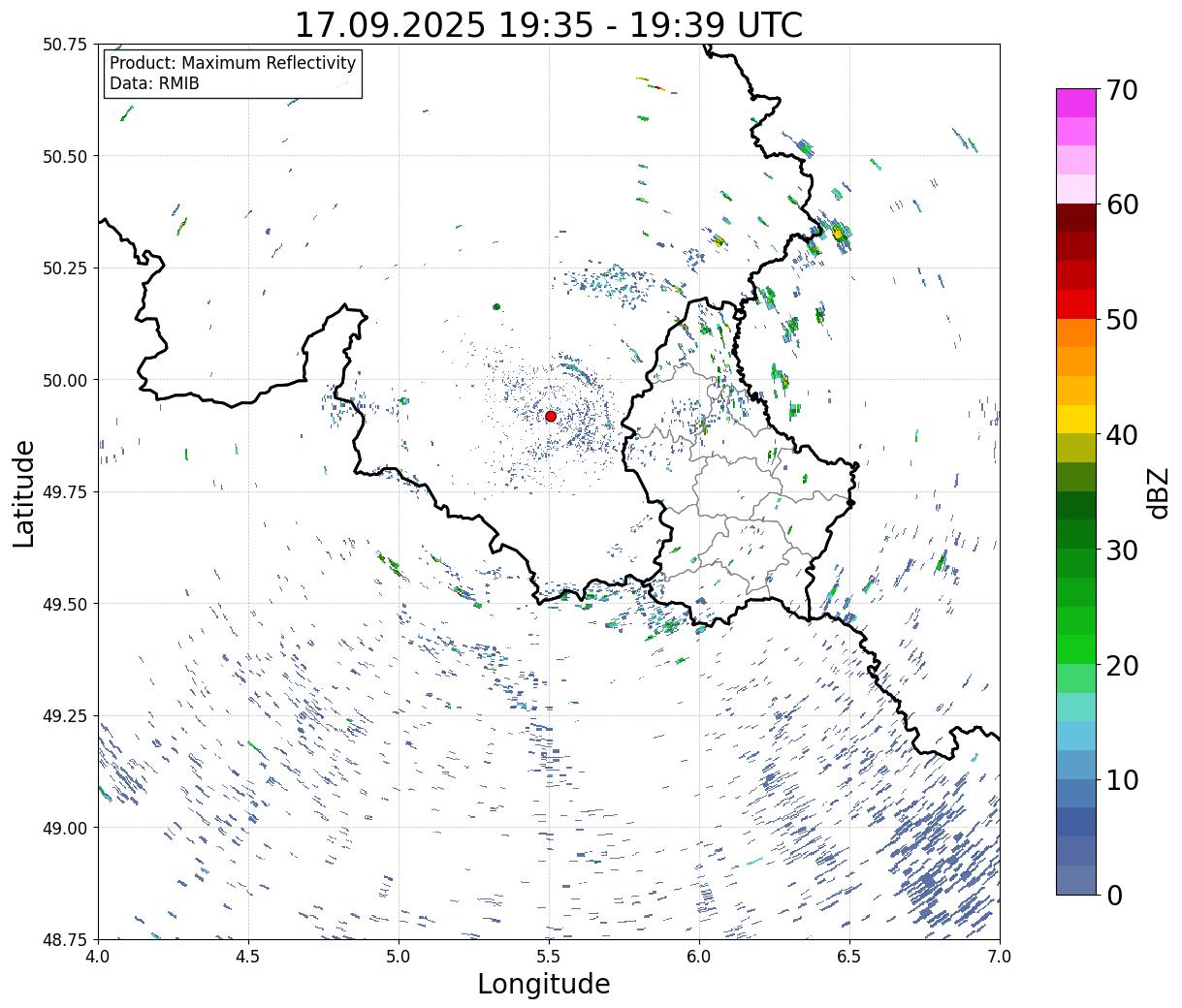Click the longitude tick label 7.0

point(1000,956)
